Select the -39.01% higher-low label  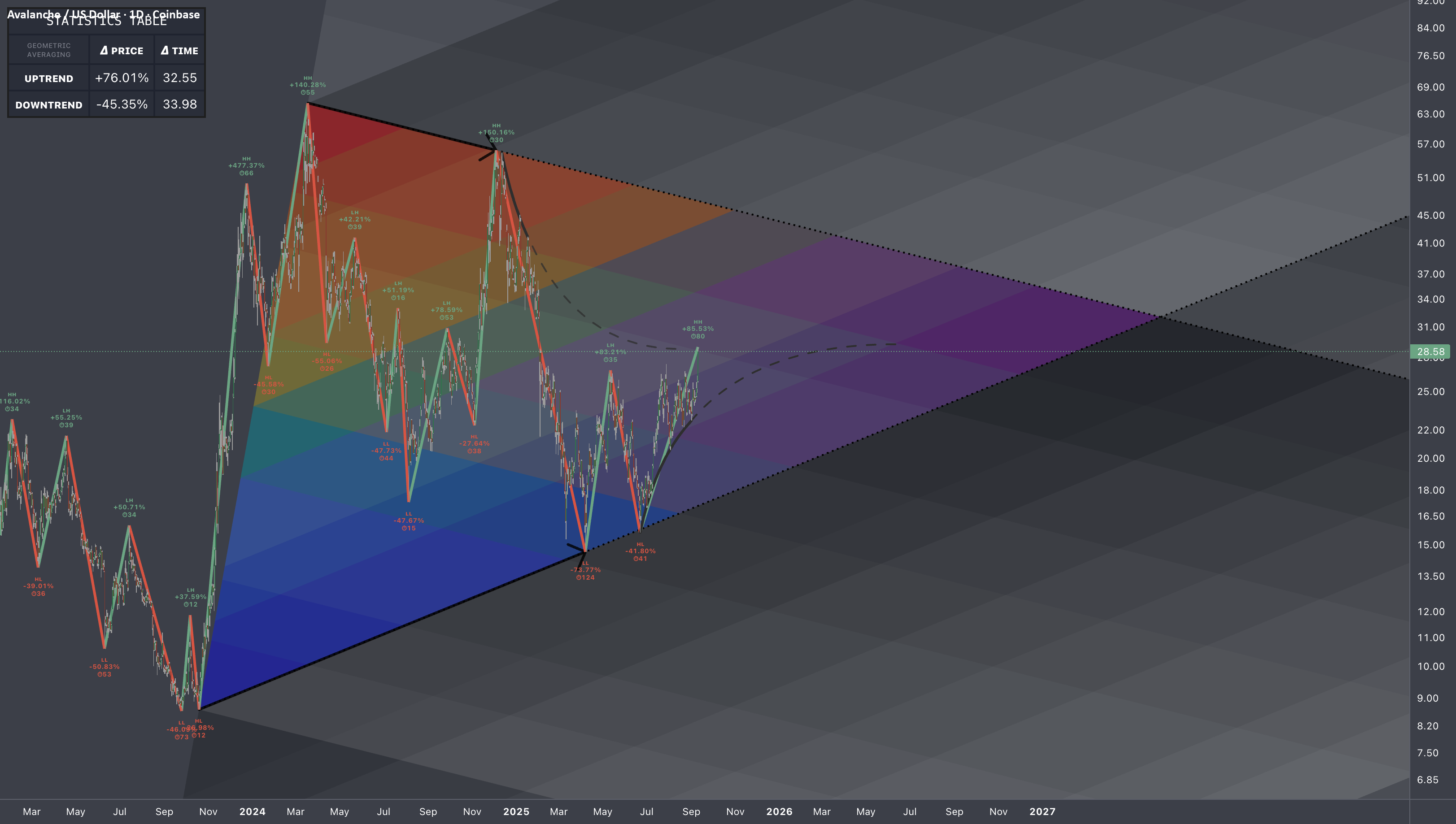pyautogui.click(x=38, y=586)
